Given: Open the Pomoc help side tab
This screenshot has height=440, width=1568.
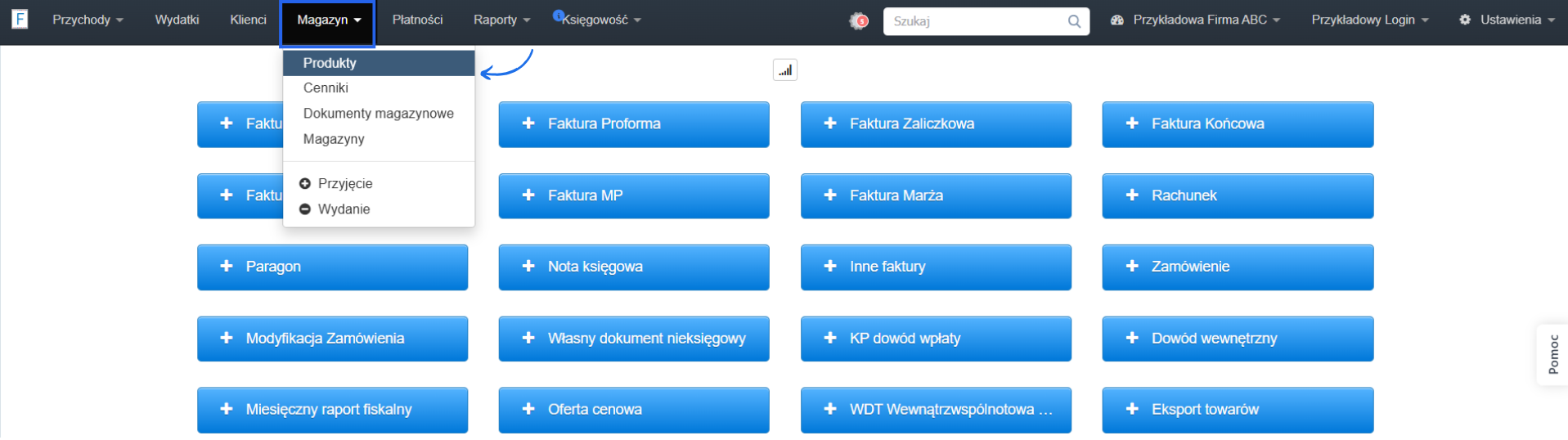Looking at the screenshot, I should click(1552, 354).
